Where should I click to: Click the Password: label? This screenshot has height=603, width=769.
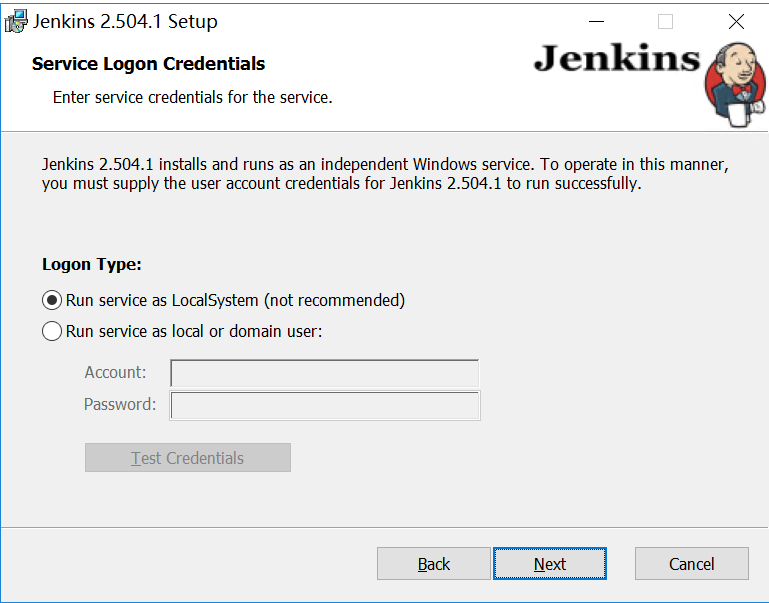120,404
